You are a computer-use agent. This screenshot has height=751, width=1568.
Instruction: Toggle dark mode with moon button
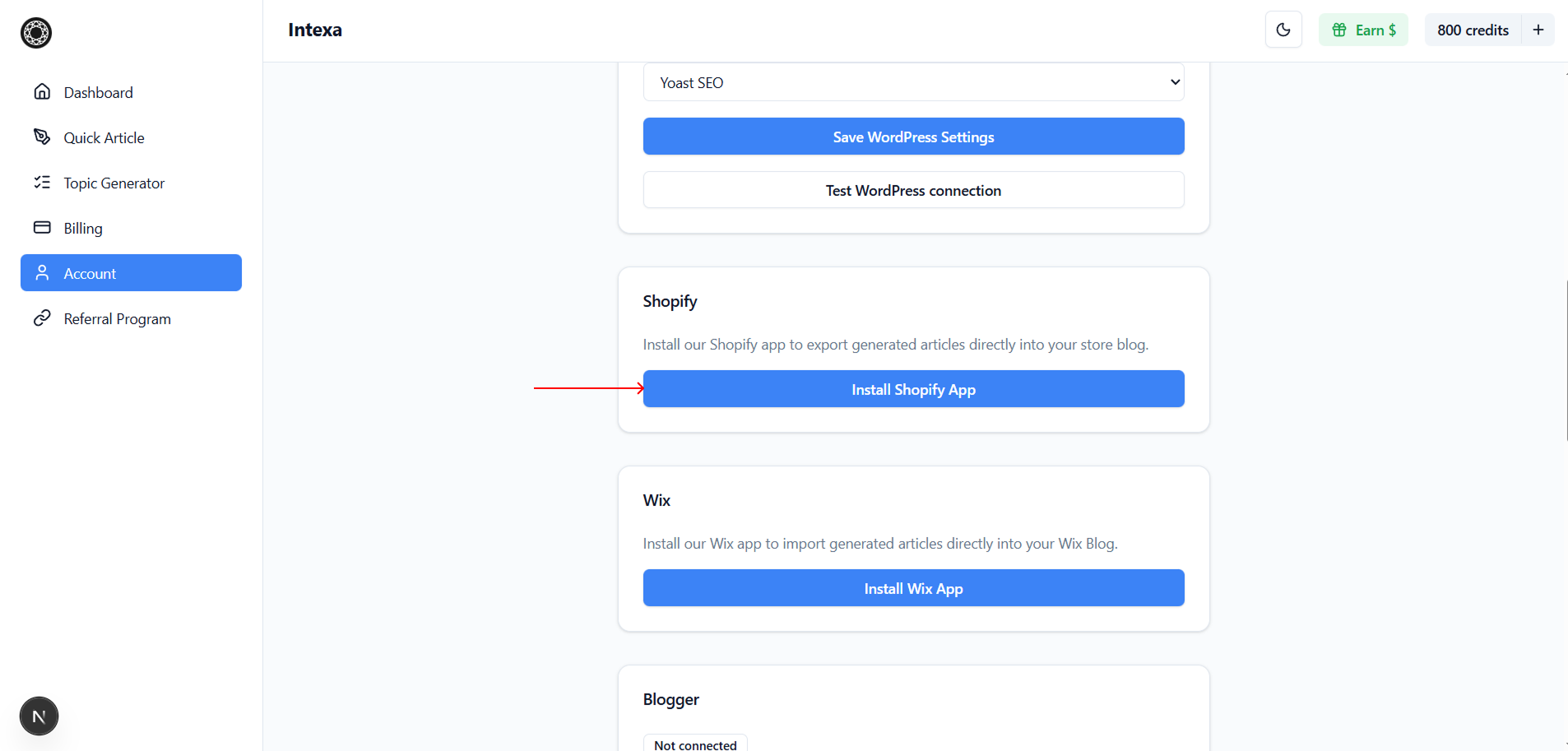[1283, 30]
